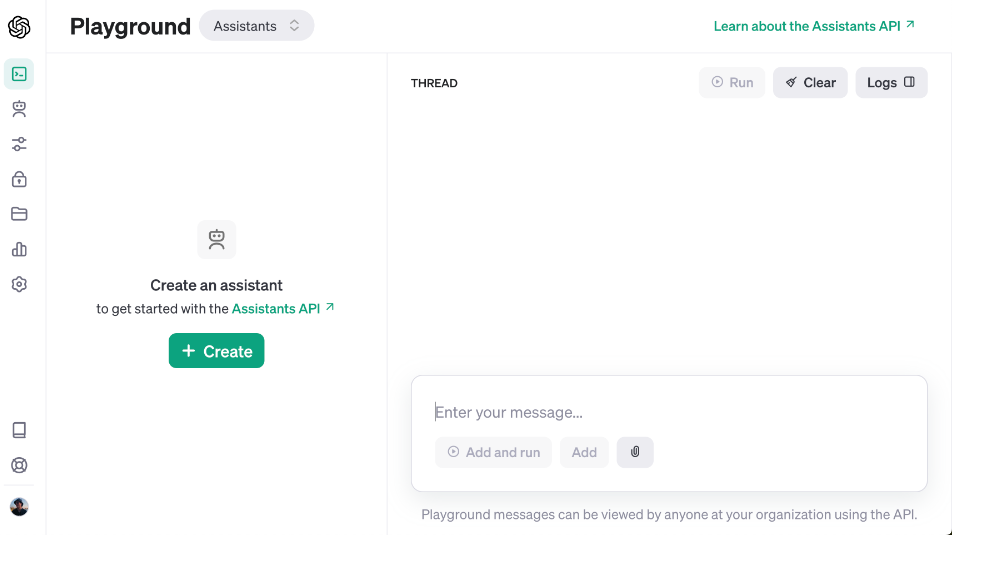The height and width of the screenshot is (577, 986).
Task: Expand the Assistants mode dropdown
Action: point(256,26)
